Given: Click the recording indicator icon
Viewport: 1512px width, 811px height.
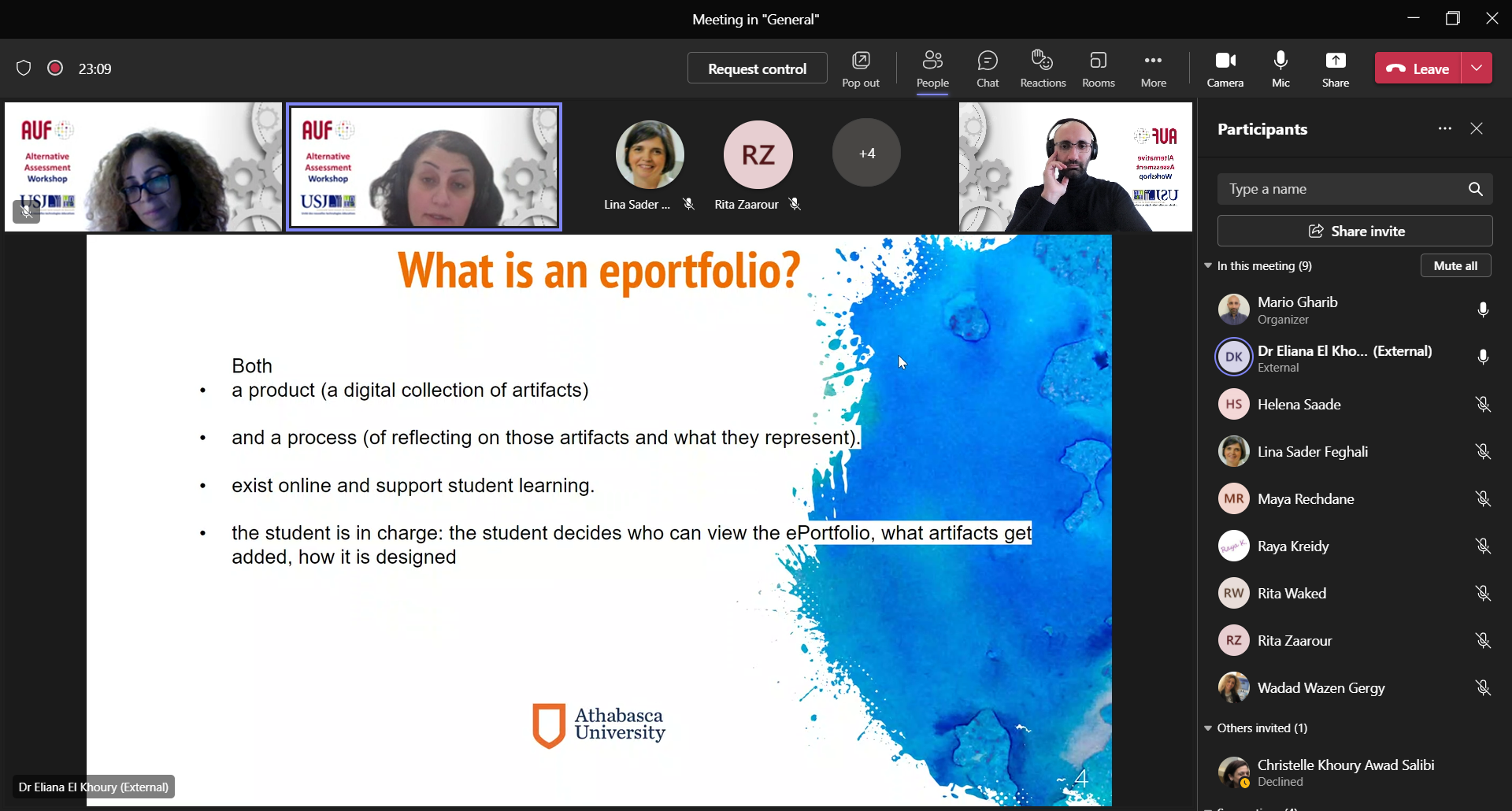Looking at the screenshot, I should click(55, 69).
